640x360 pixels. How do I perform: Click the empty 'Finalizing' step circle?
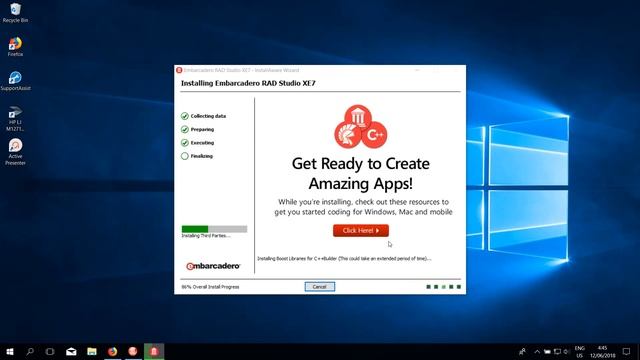coord(184,156)
